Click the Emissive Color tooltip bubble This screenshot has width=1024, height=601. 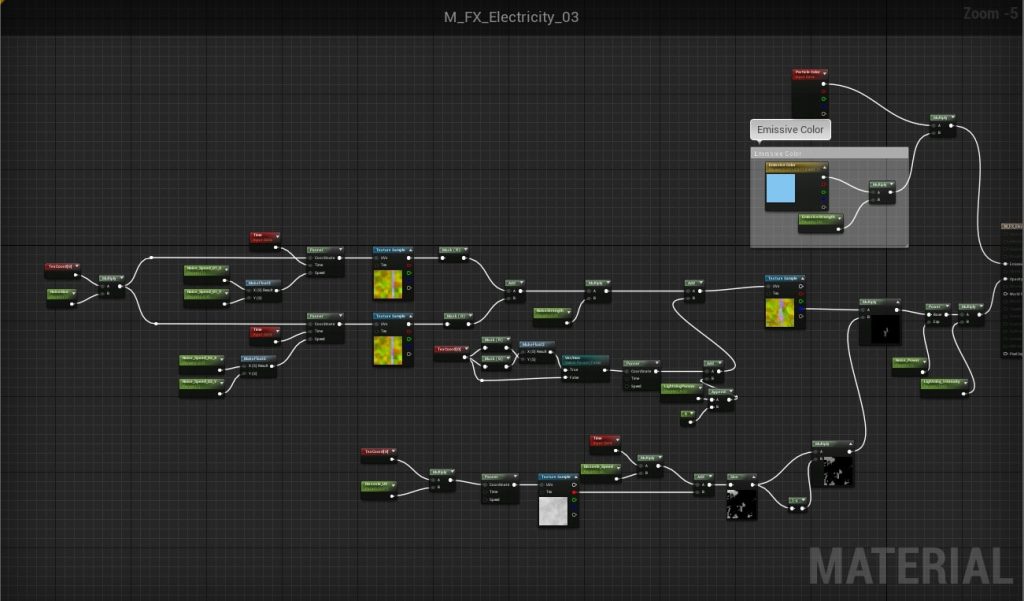point(790,129)
